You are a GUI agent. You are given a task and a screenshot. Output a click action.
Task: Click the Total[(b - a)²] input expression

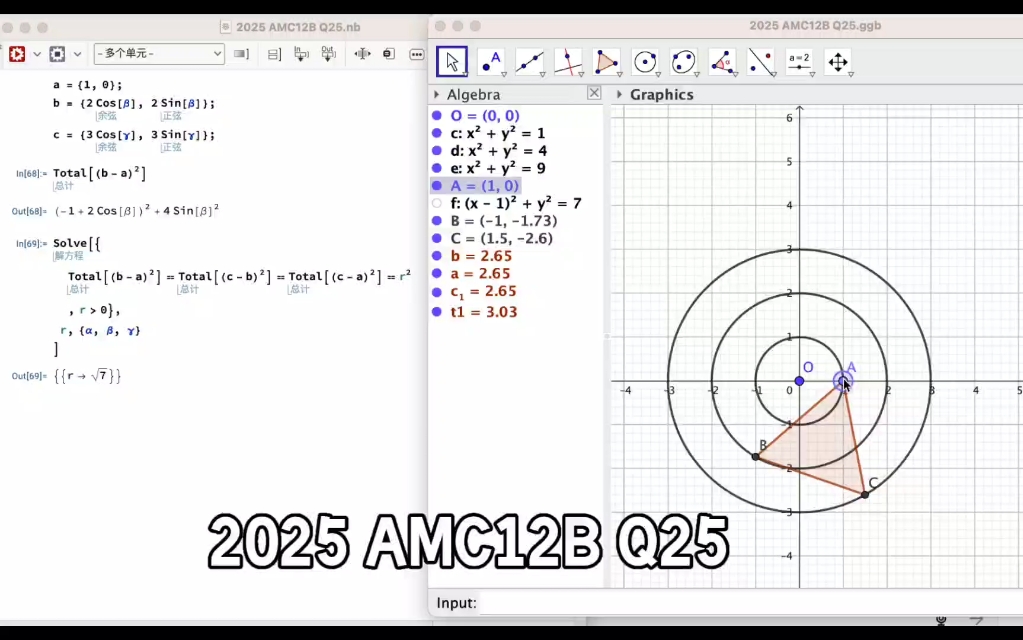(x=99, y=173)
